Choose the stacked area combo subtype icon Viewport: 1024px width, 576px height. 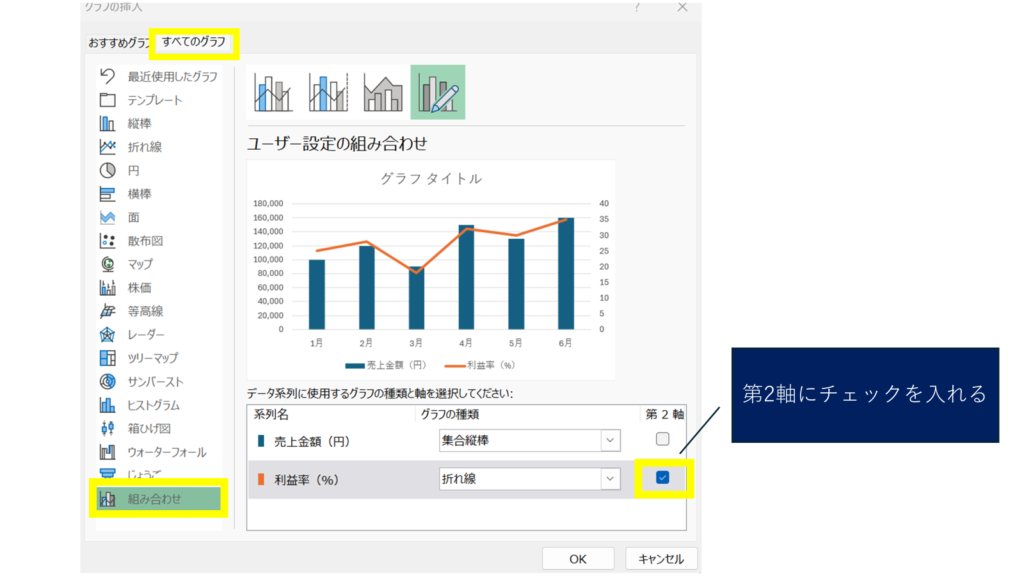tap(383, 92)
